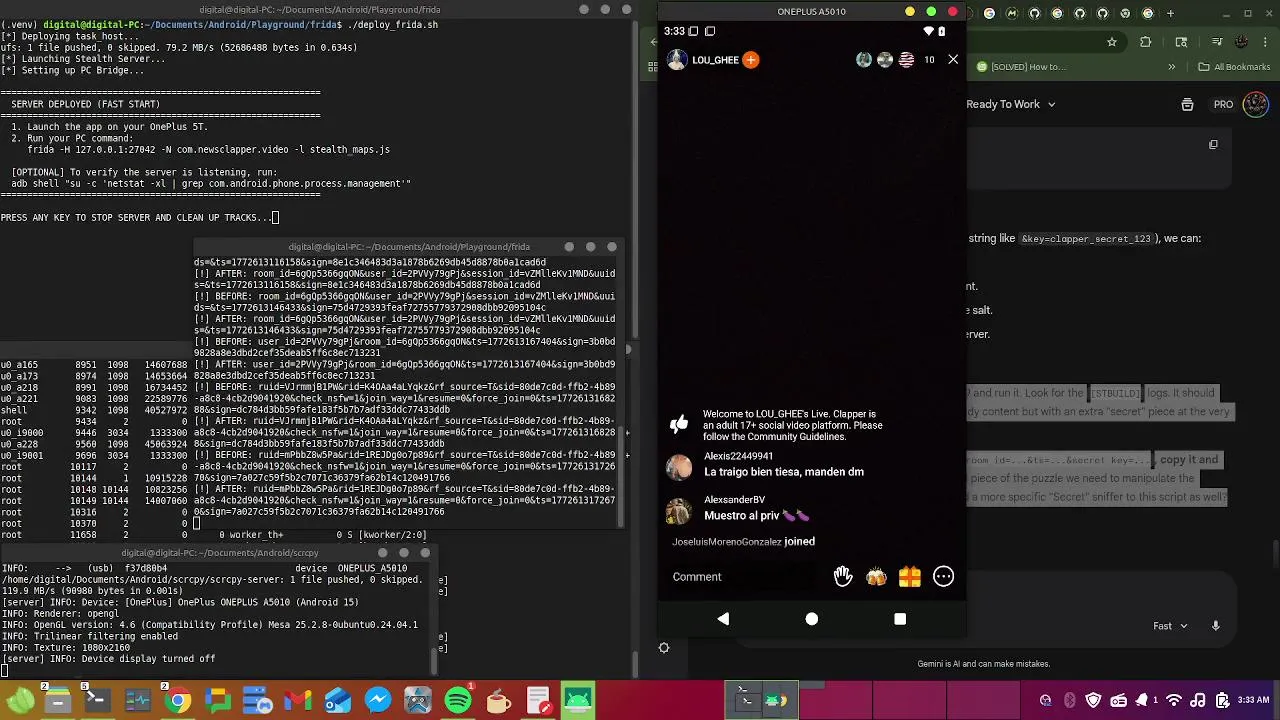
Task: Tap the Android recents square button
Action: 899,619
